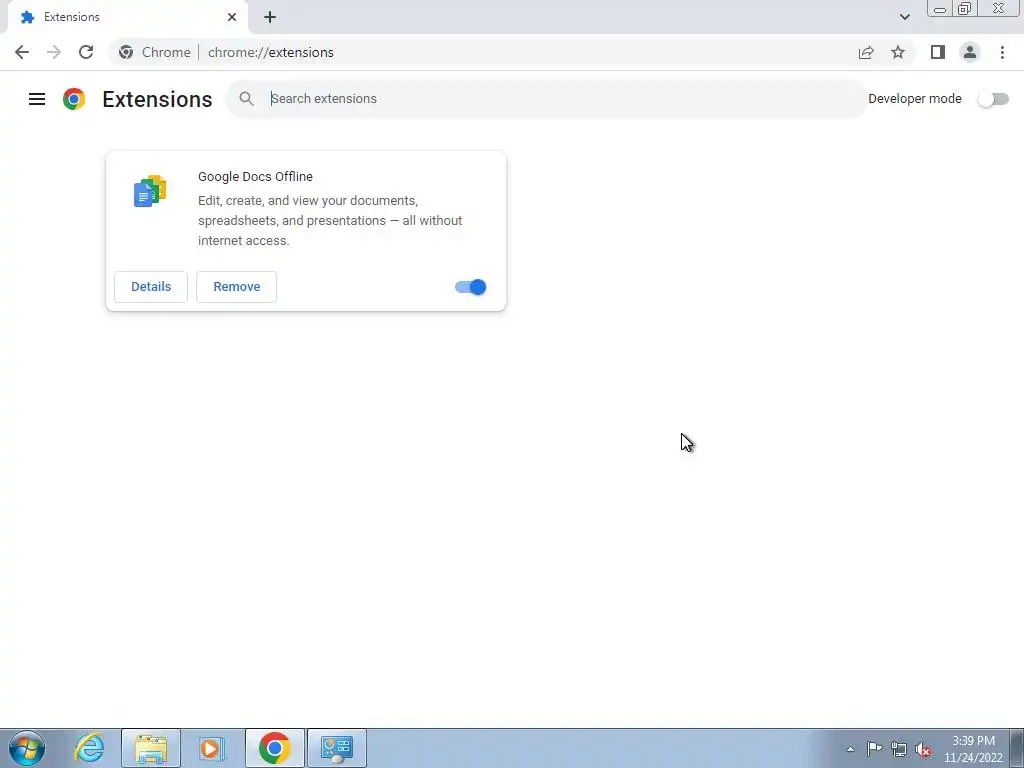Screen dimensions: 1024x768
Task: Disable the Google Docs Offline extension toggle
Action: pos(470,287)
